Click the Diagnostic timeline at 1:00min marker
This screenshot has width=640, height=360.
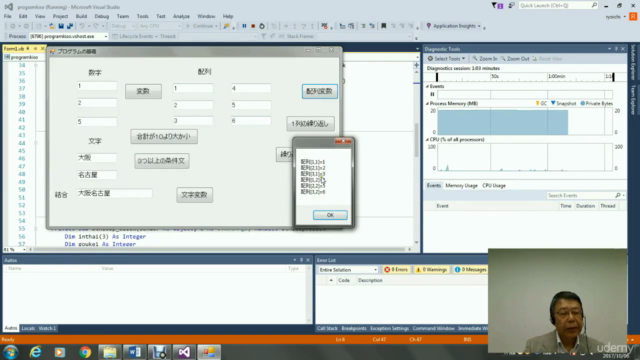(556, 77)
